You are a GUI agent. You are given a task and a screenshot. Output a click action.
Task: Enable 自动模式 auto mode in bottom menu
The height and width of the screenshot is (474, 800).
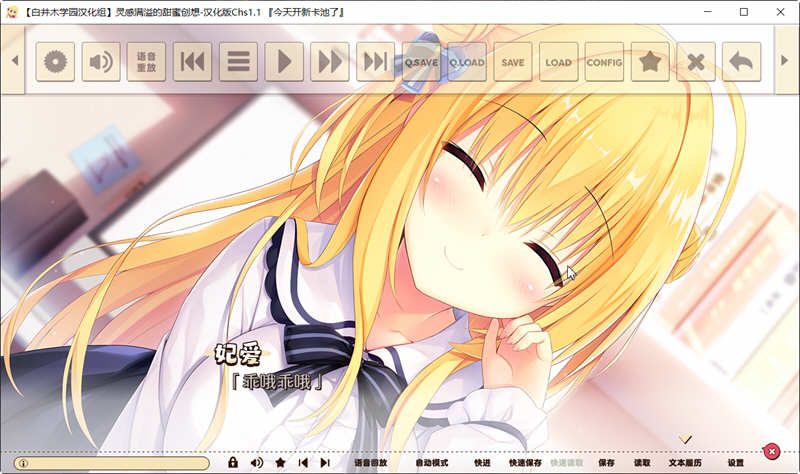pos(432,463)
